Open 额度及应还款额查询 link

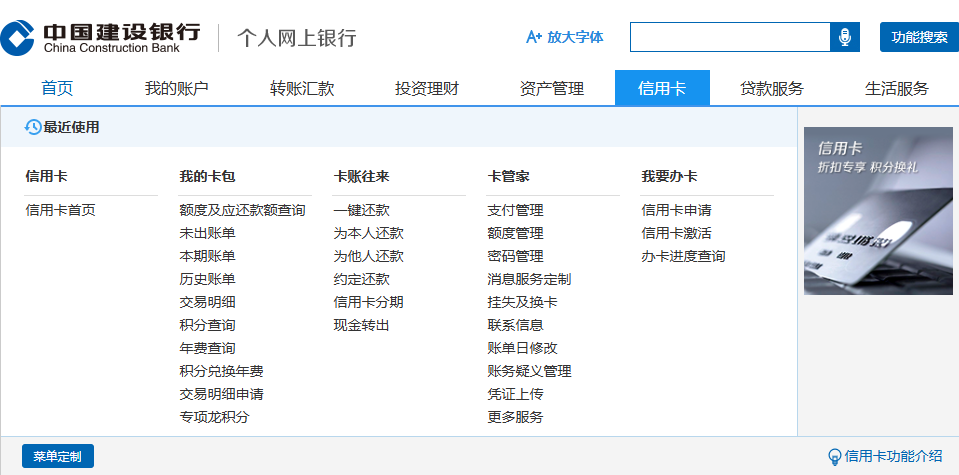pos(242,210)
